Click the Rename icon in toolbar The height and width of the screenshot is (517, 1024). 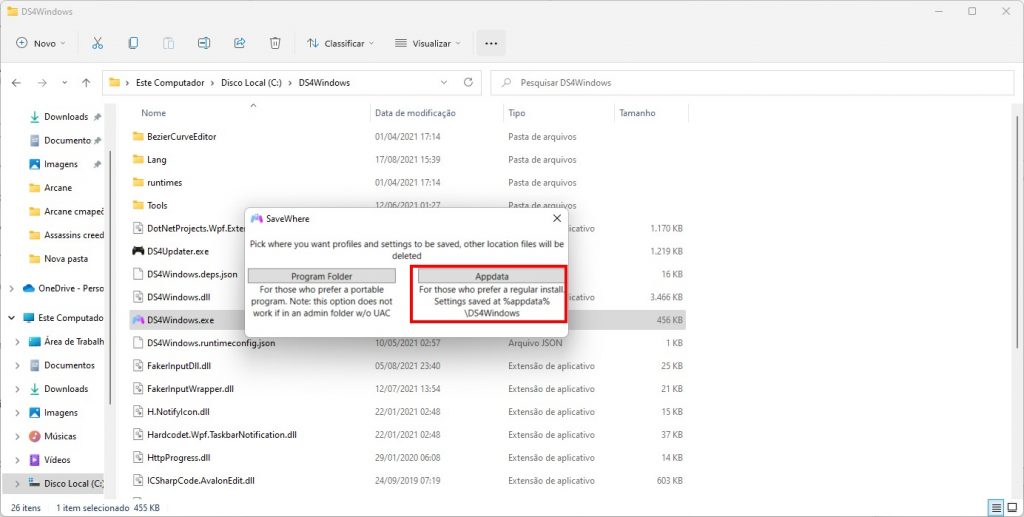point(204,43)
